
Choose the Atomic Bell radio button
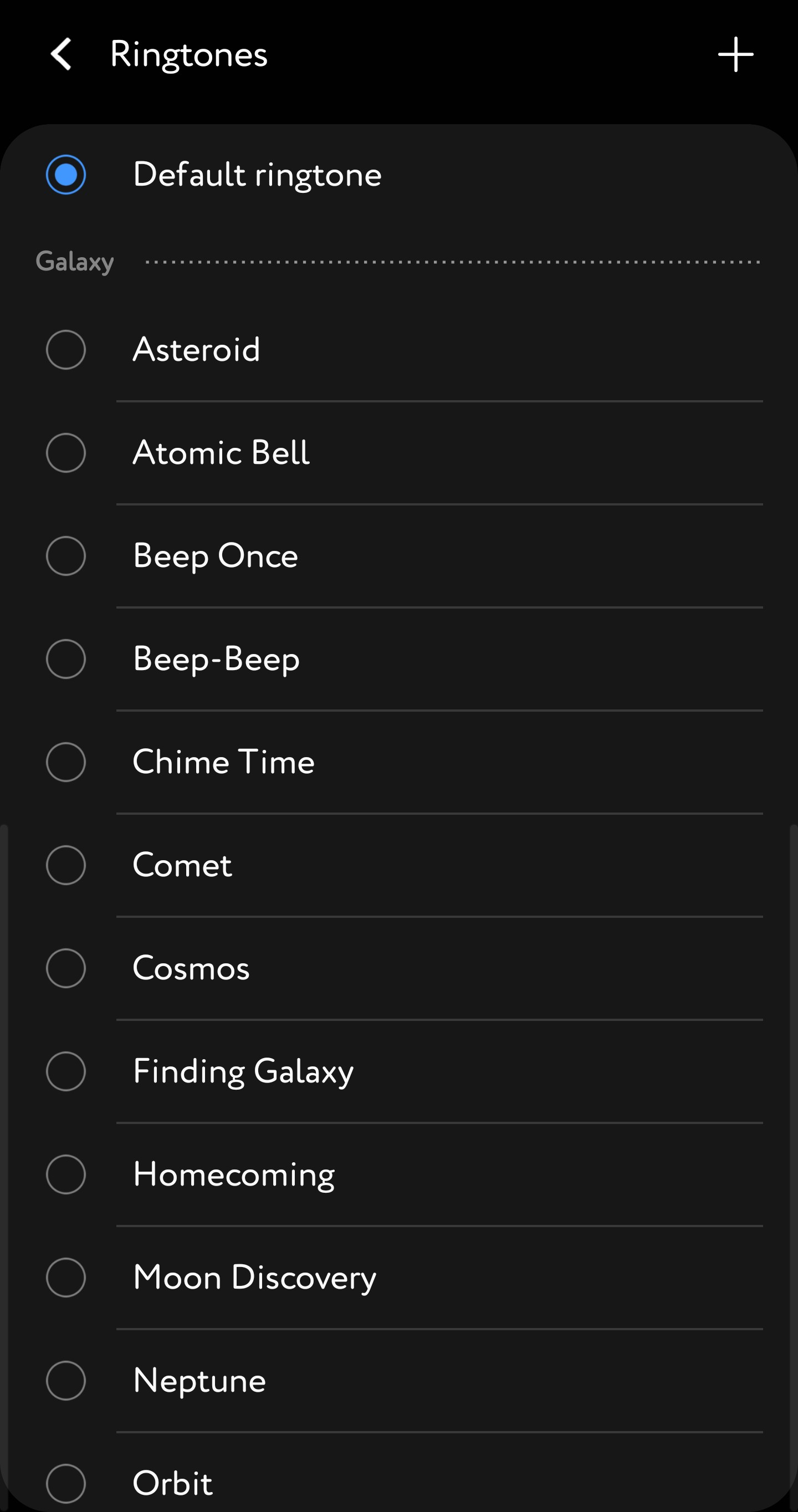pos(66,452)
